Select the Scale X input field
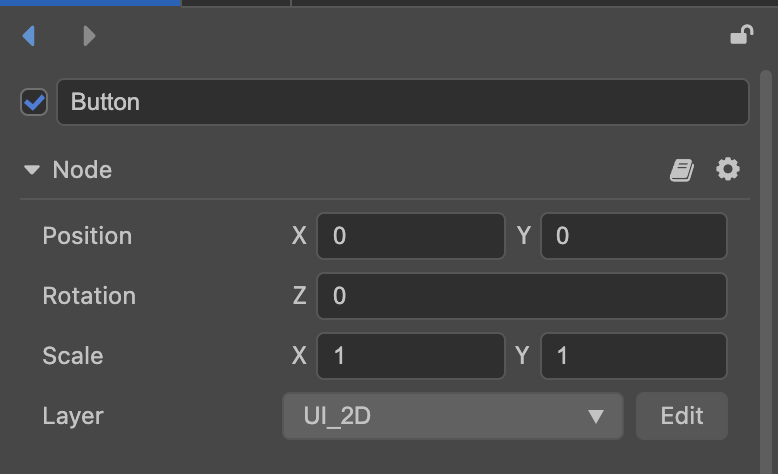 [x=410, y=356]
